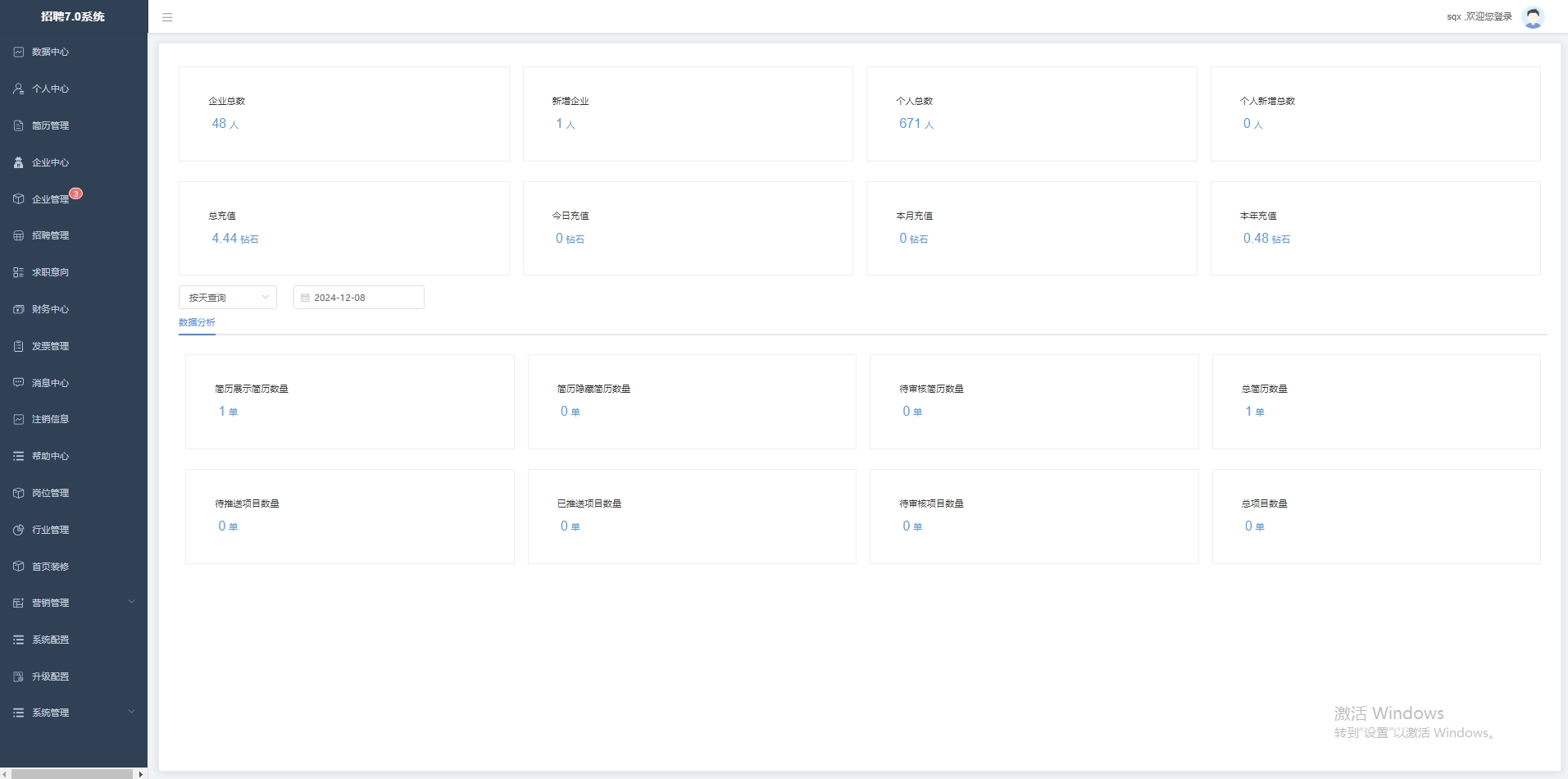This screenshot has width=1568, height=779.
Task: Click the sqx 欢迎您登录 greeting text
Action: [x=1479, y=16]
